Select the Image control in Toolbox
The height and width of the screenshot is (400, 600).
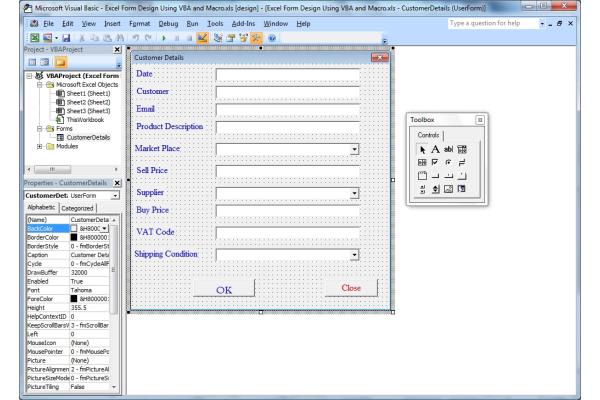448,189
